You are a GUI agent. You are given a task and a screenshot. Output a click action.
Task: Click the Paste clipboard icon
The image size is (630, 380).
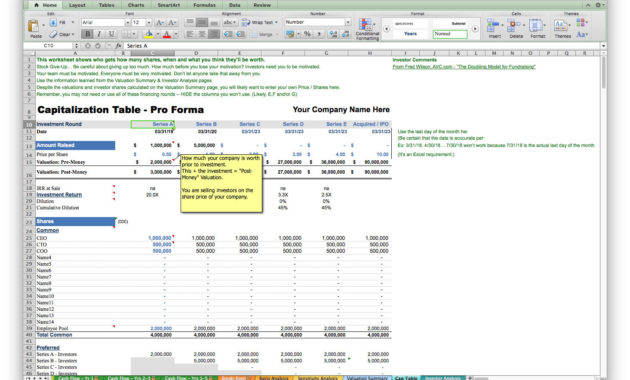34,27
